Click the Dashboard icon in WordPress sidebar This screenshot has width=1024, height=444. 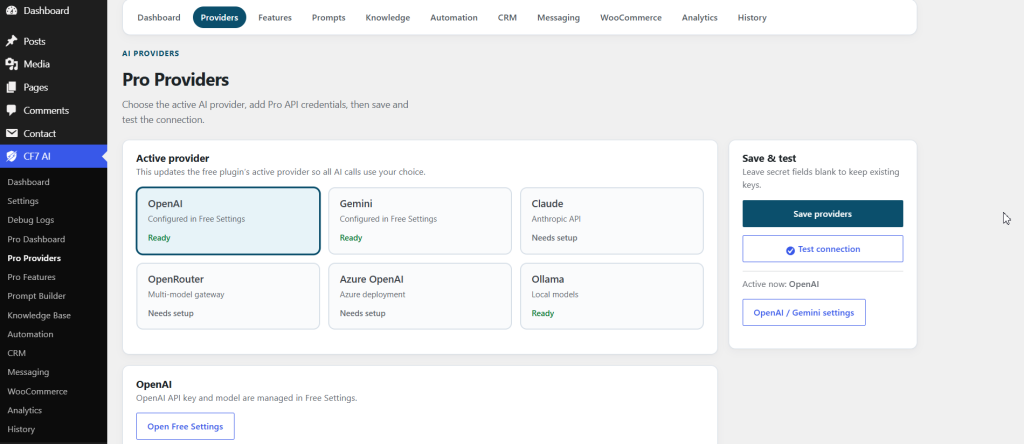[11, 10]
